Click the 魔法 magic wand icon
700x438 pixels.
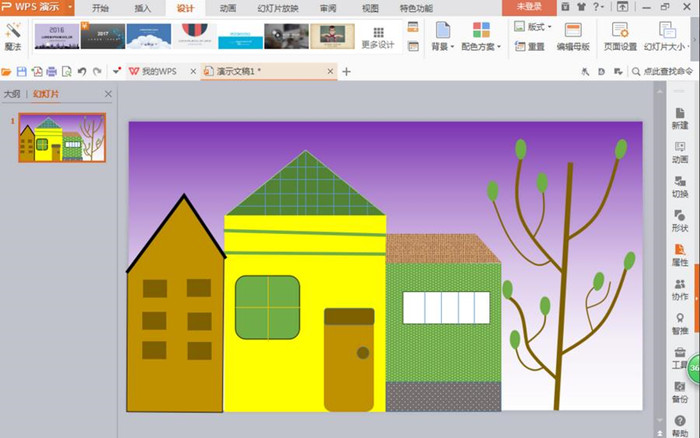pyautogui.click(x=12, y=37)
